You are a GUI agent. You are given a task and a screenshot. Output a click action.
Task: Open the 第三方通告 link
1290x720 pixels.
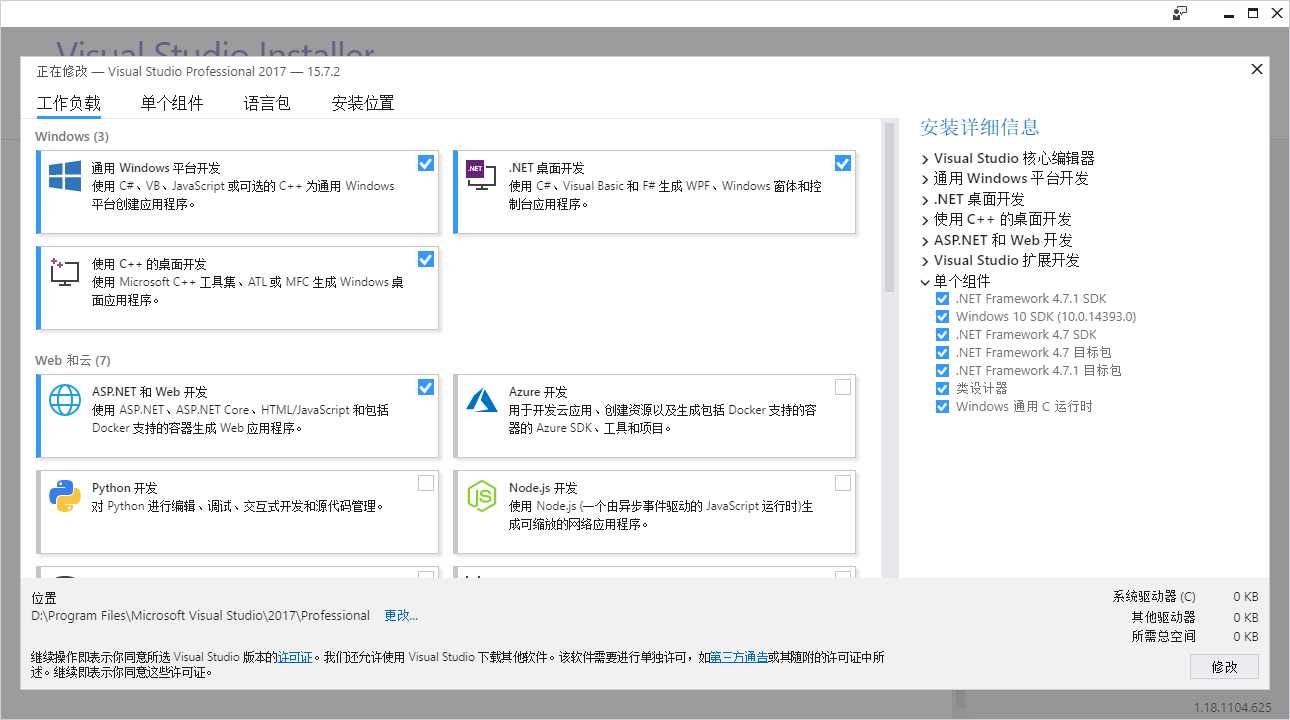[x=739, y=658]
